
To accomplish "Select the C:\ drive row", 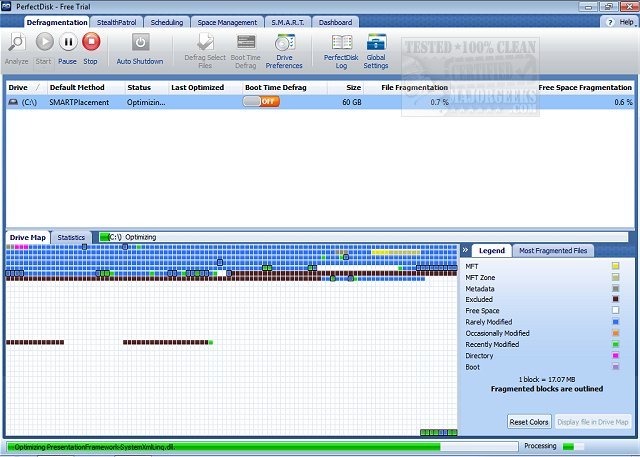I will point(100,102).
